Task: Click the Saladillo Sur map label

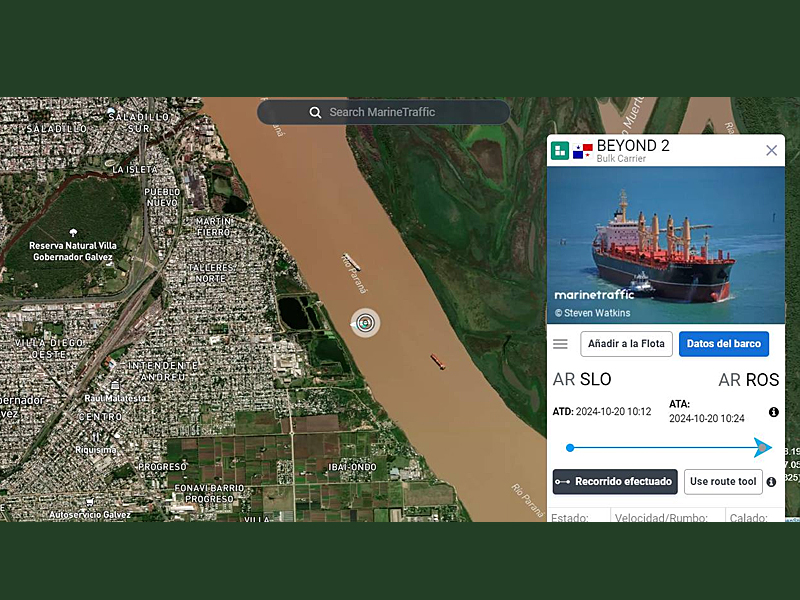Action: point(139,122)
